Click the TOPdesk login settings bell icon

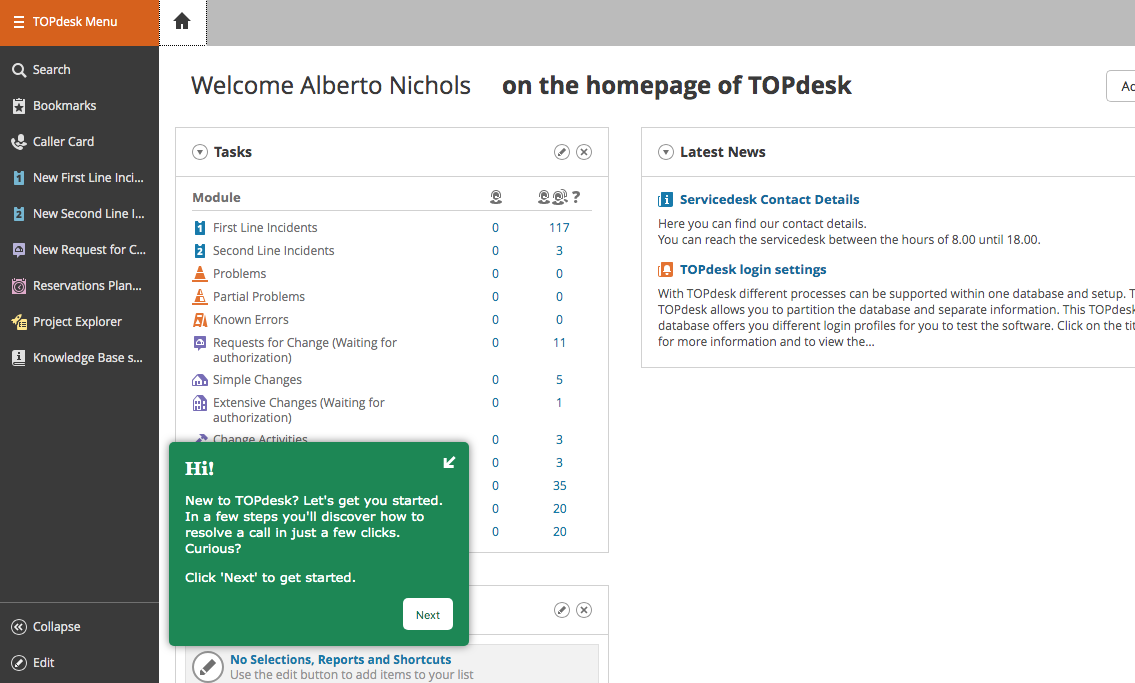click(x=665, y=270)
